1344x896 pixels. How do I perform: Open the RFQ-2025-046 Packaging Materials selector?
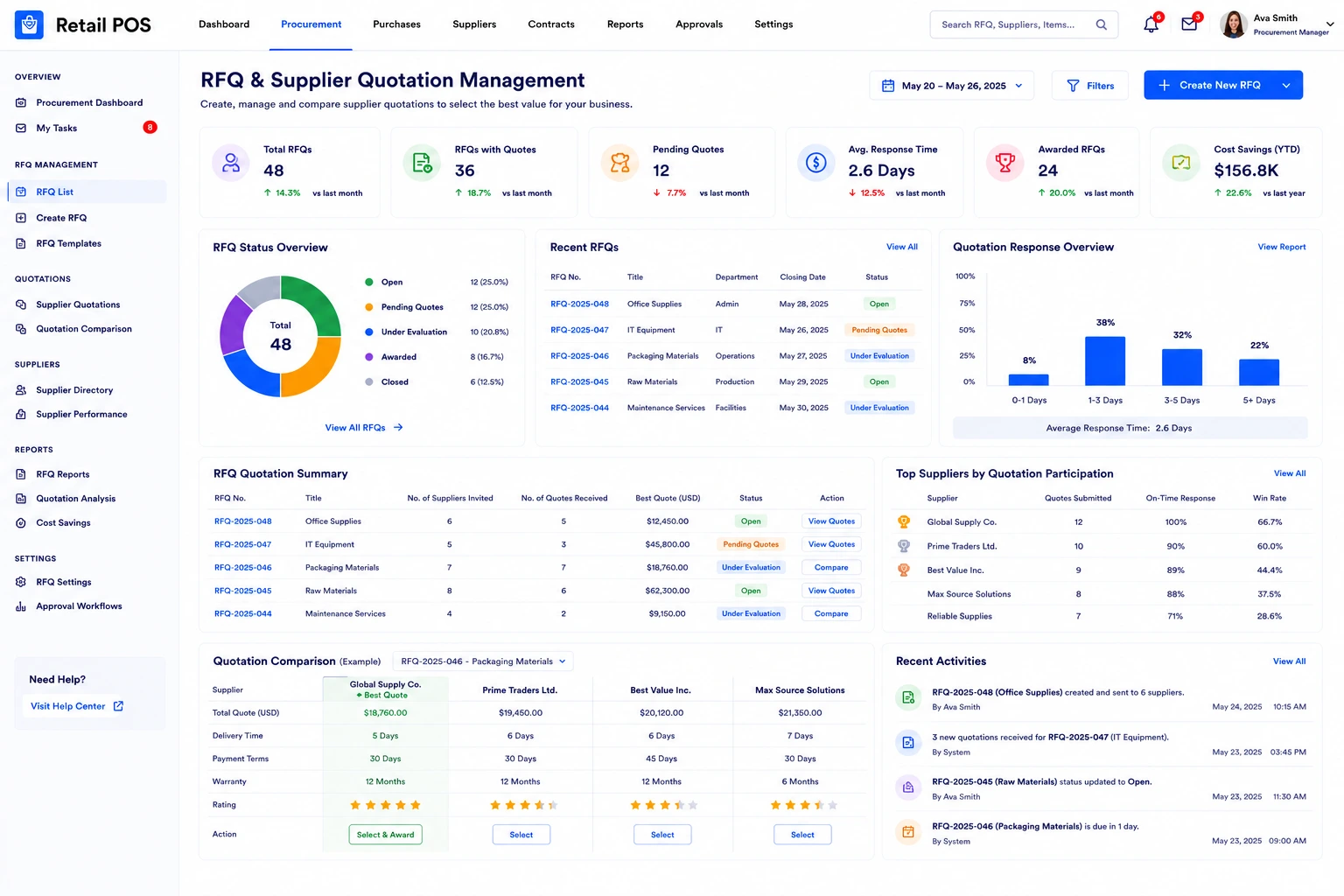[x=483, y=661]
